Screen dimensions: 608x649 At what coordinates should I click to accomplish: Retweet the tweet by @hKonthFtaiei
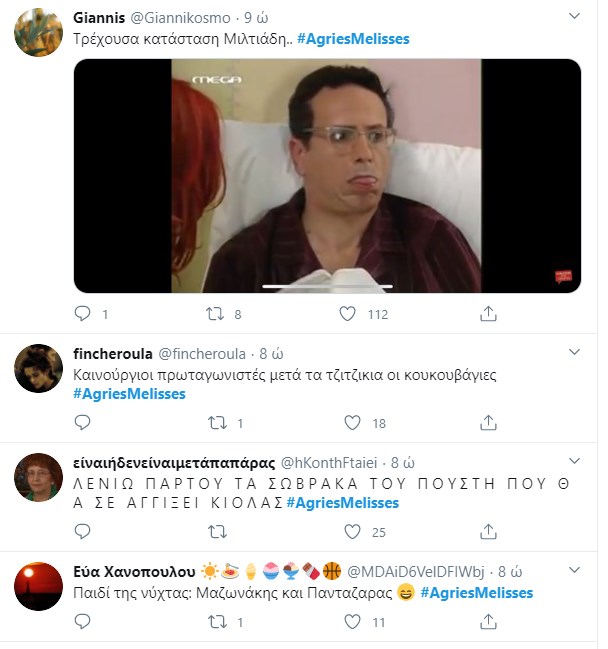(213, 531)
